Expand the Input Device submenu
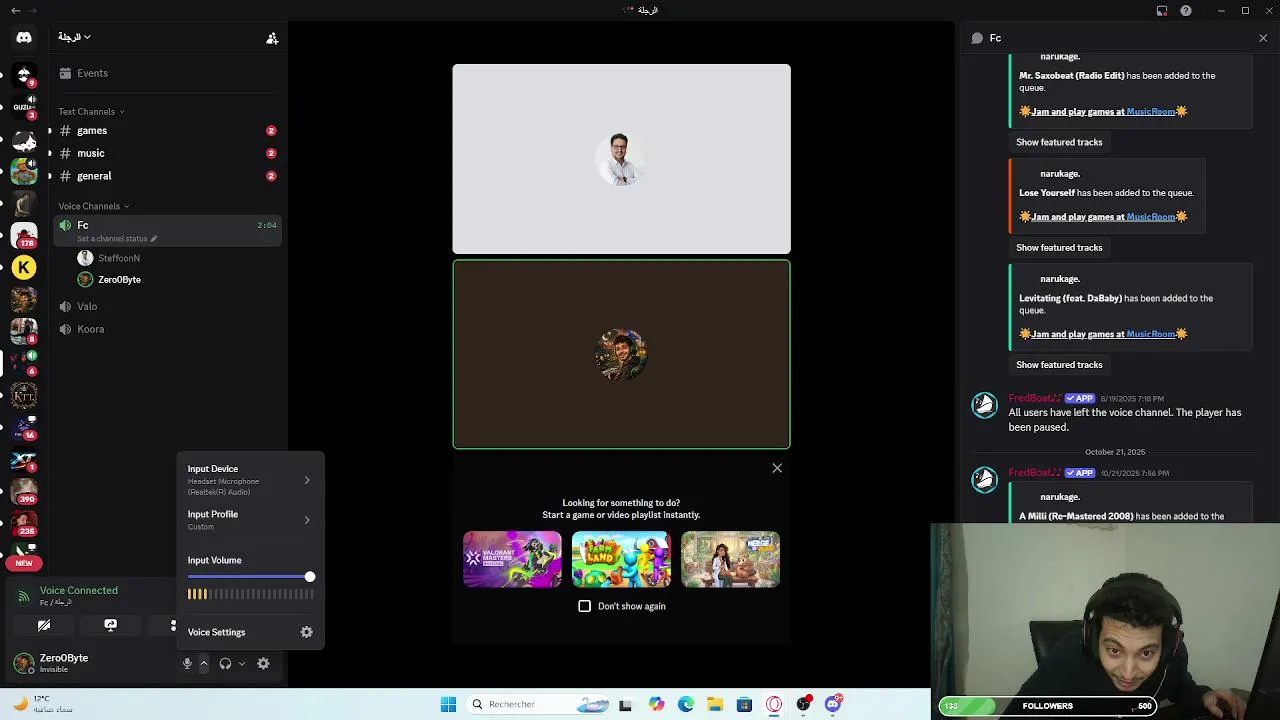Image resolution: width=1280 pixels, height=720 pixels. [249, 480]
